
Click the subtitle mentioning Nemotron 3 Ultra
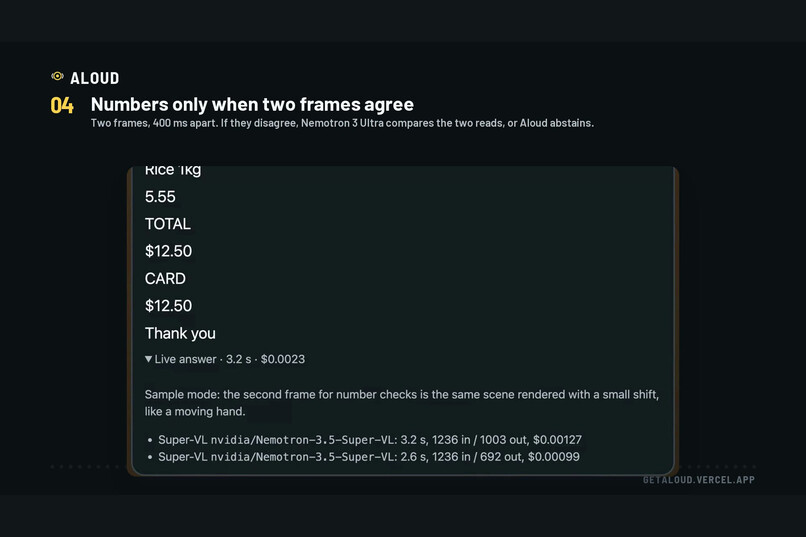coord(342,123)
